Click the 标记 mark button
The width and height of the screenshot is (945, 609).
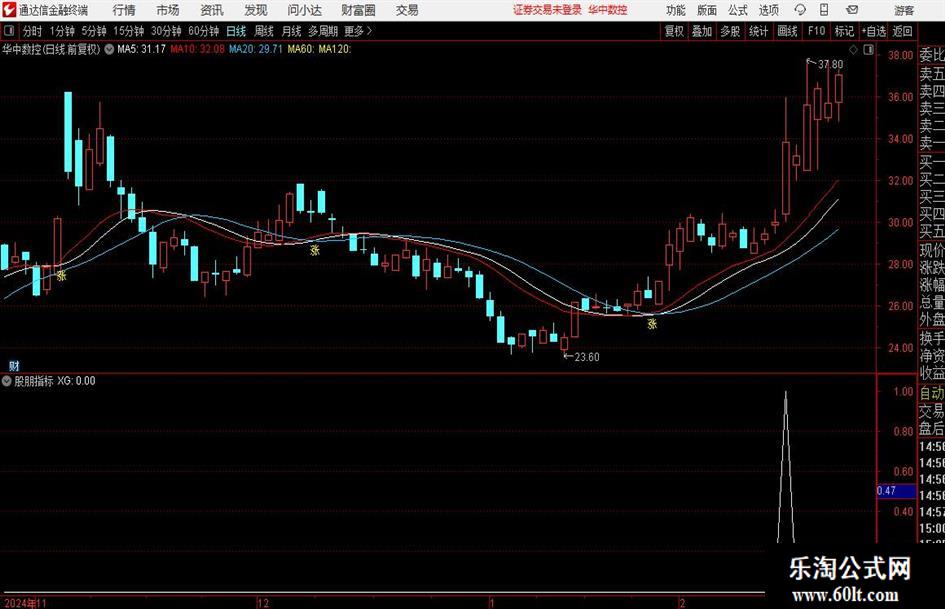tap(844, 31)
